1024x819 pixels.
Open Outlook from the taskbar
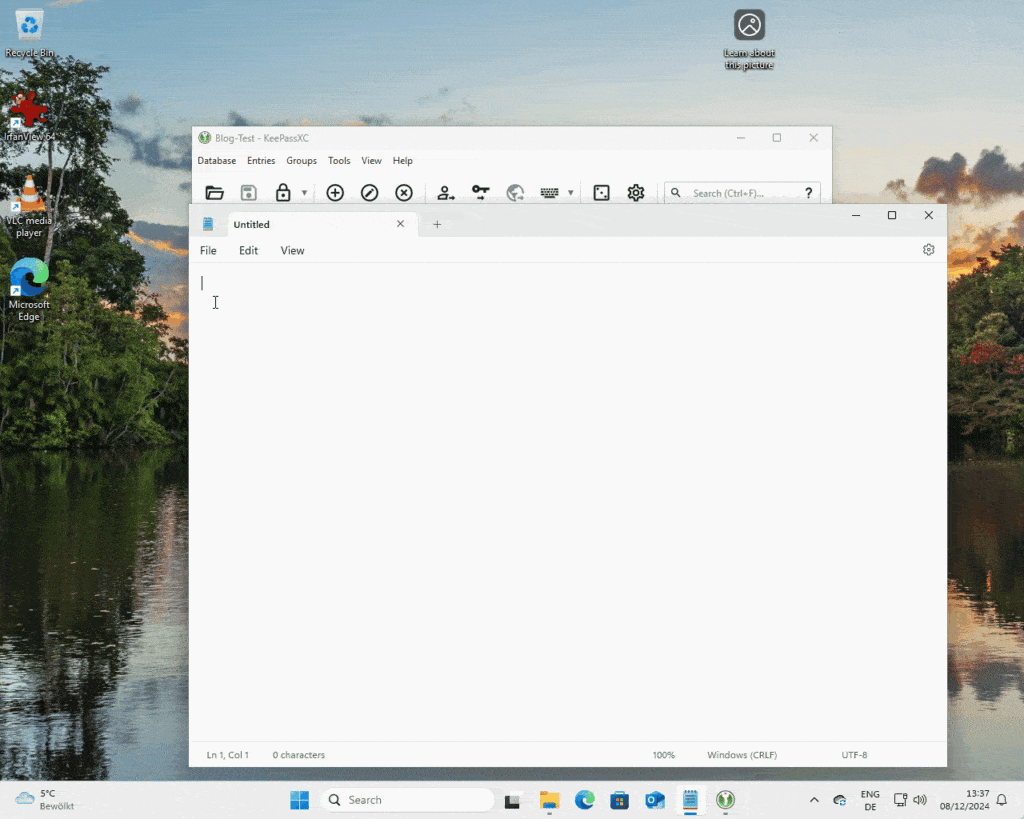655,800
